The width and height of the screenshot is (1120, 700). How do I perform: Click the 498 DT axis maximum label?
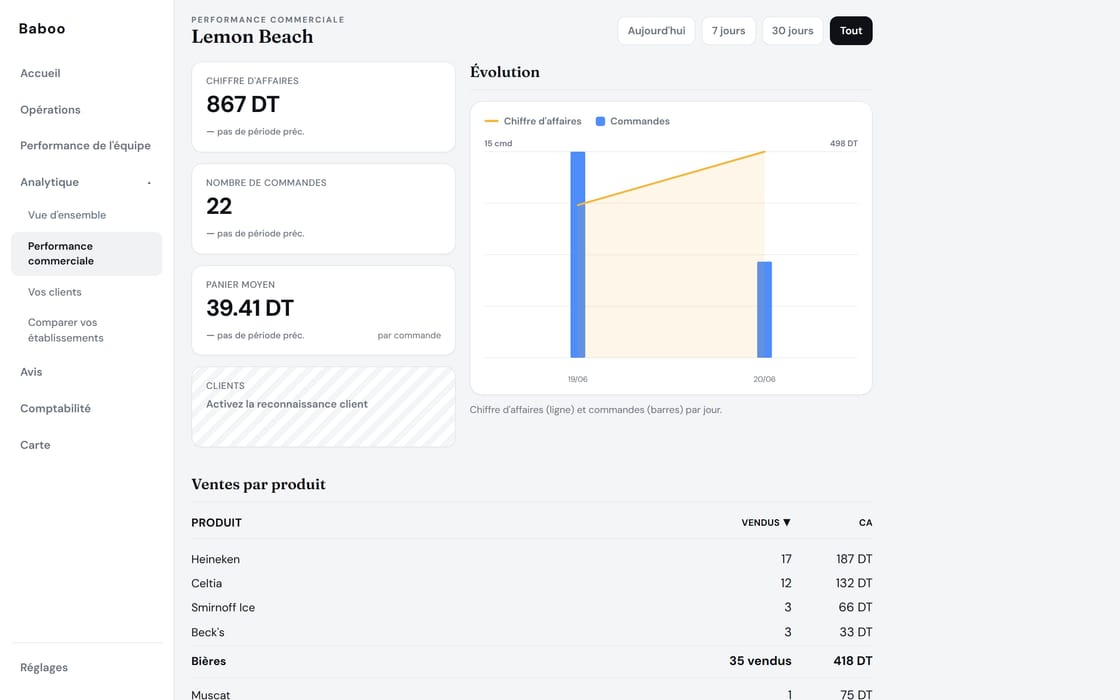844,144
